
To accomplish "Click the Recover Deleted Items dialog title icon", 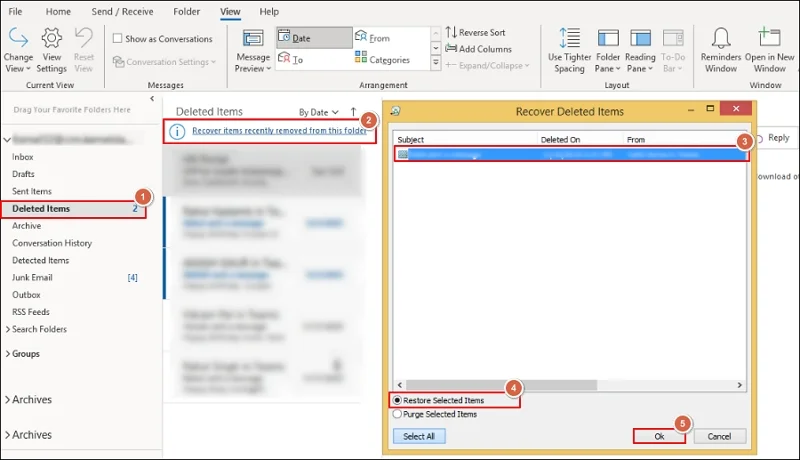I will [x=395, y=111].
